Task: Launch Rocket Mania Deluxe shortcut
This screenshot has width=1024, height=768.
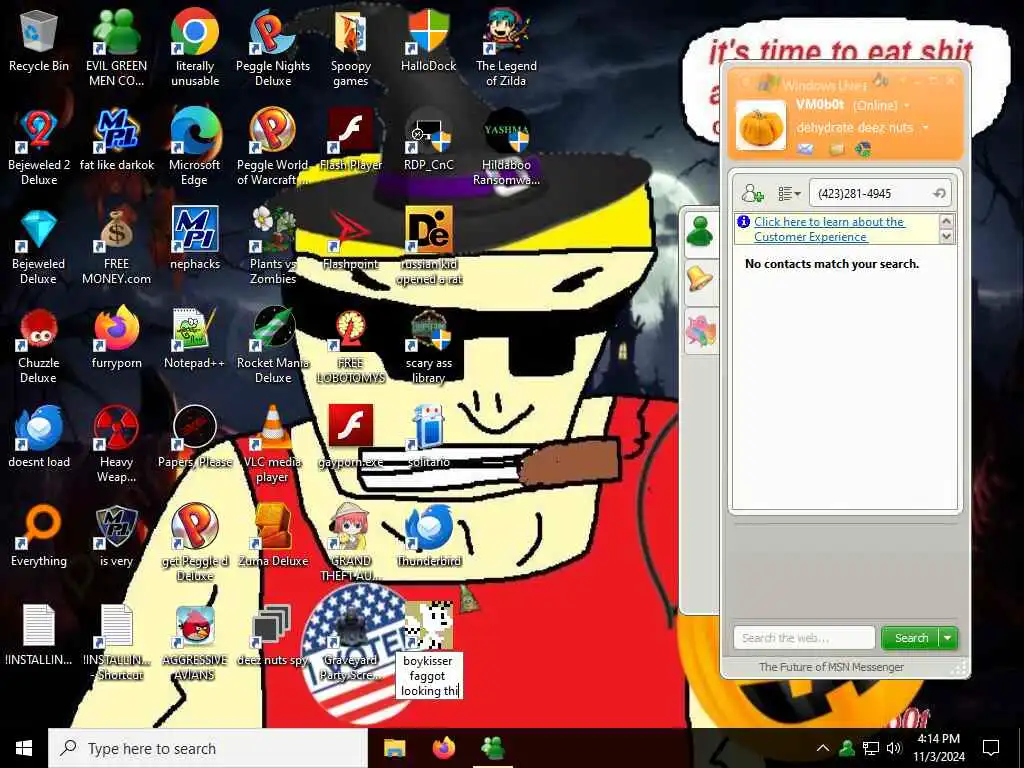Action: 273,345
